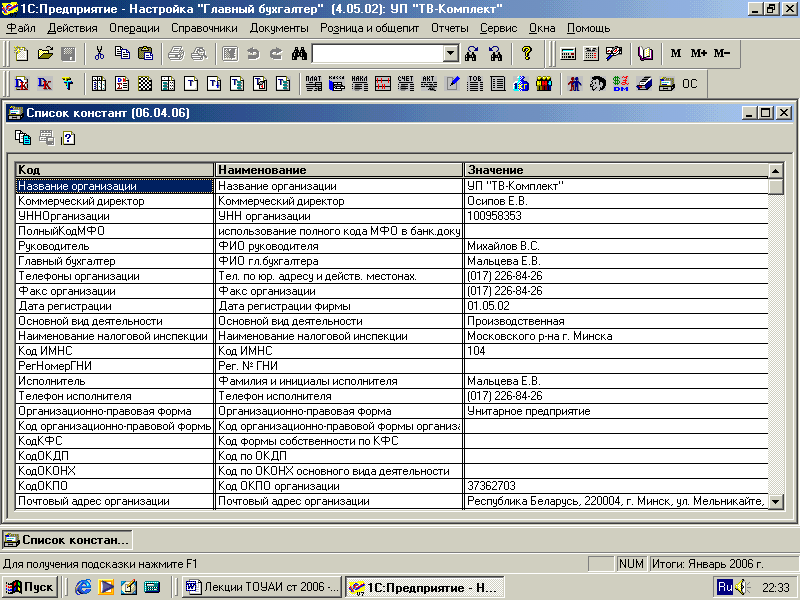Click the ПЛАТ payment order icon
800x600 pixels.
(x=313, y=84)
